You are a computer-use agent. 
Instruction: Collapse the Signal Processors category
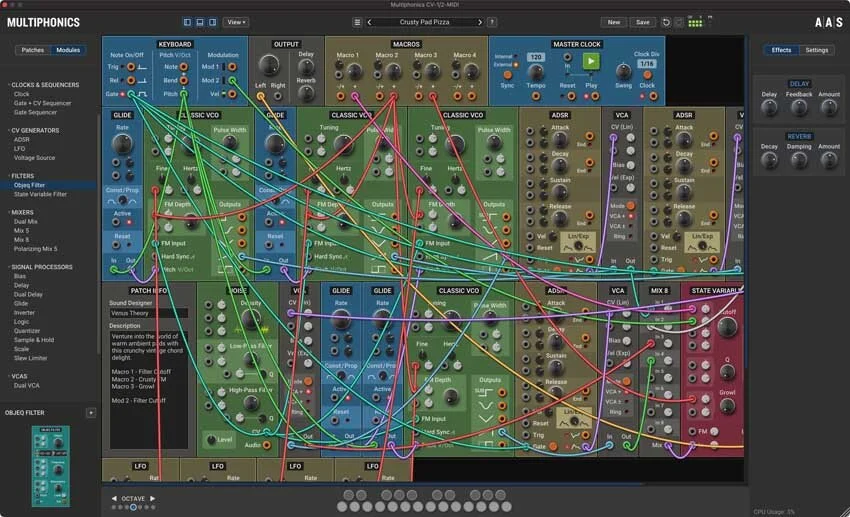(41, 267)
